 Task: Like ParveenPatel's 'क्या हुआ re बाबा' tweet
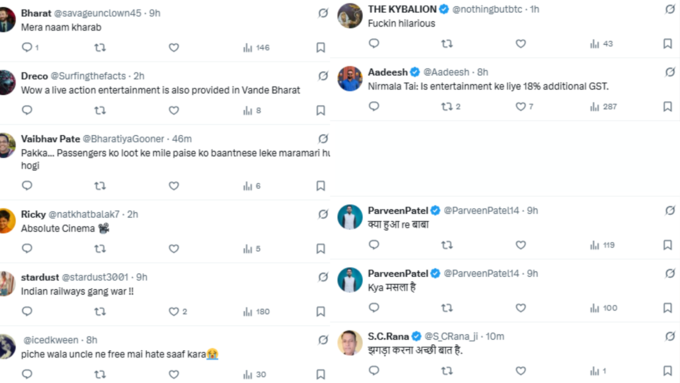coord(520,245)
